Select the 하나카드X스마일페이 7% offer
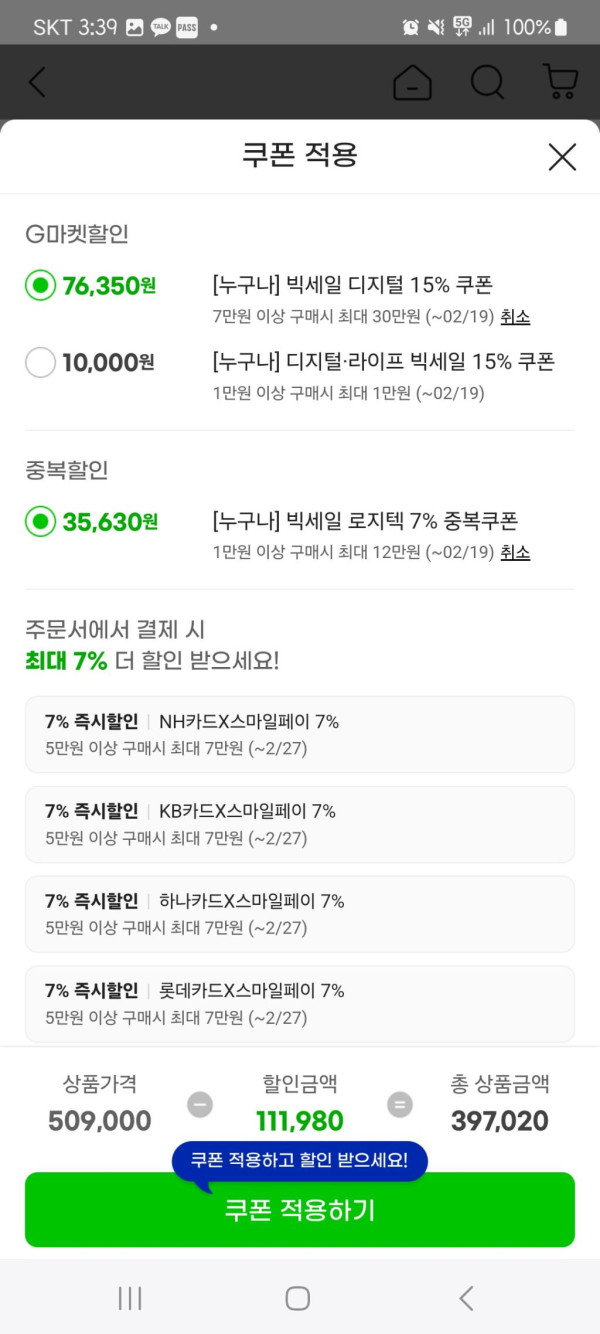600x1334 pixels. point(300,914)
